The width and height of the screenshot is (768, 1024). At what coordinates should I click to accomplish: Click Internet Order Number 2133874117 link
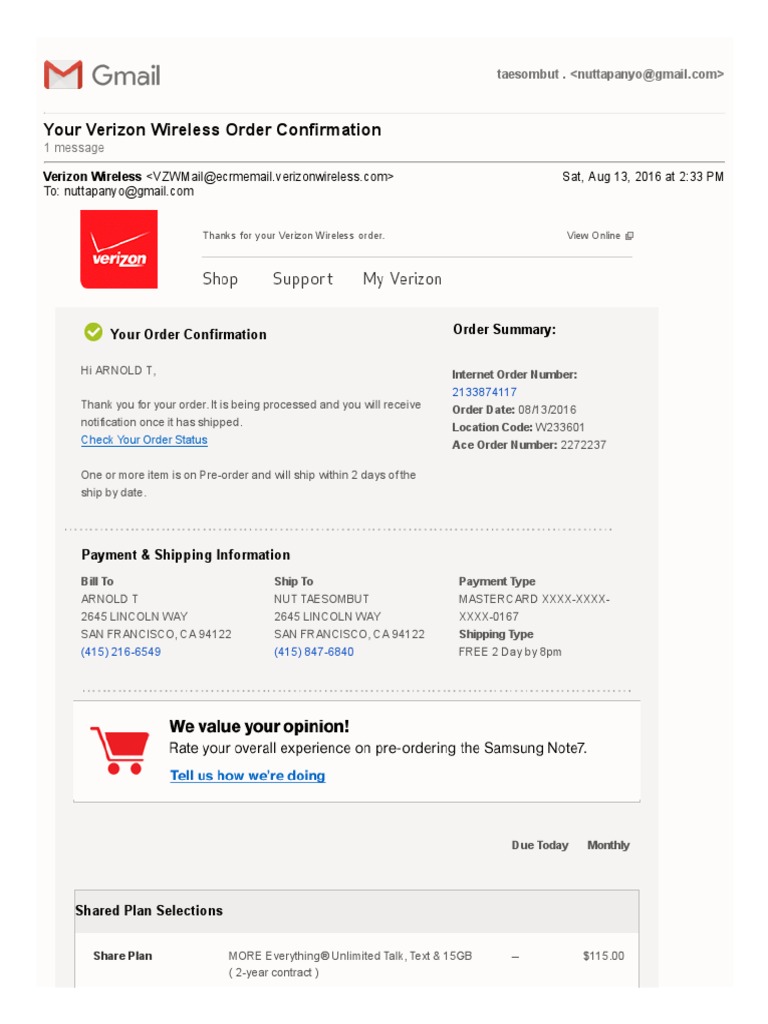[484, 392]
